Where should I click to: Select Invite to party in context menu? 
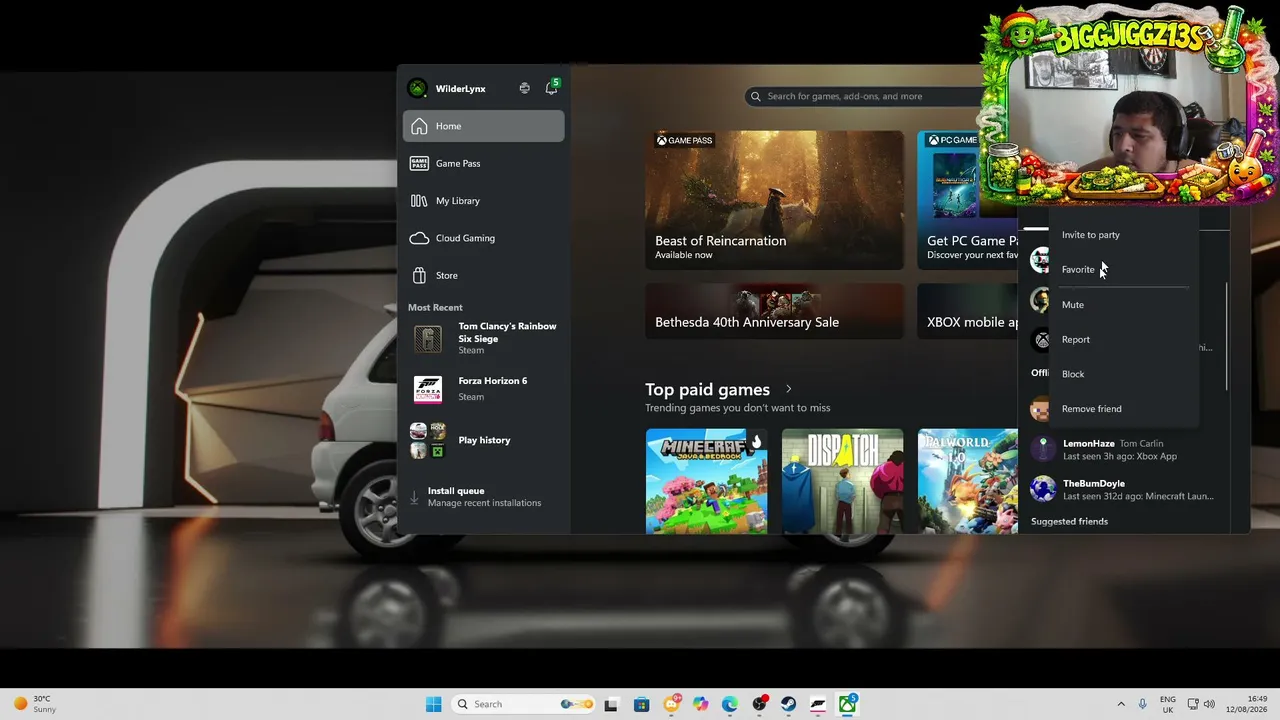[x=1091, y=235]
